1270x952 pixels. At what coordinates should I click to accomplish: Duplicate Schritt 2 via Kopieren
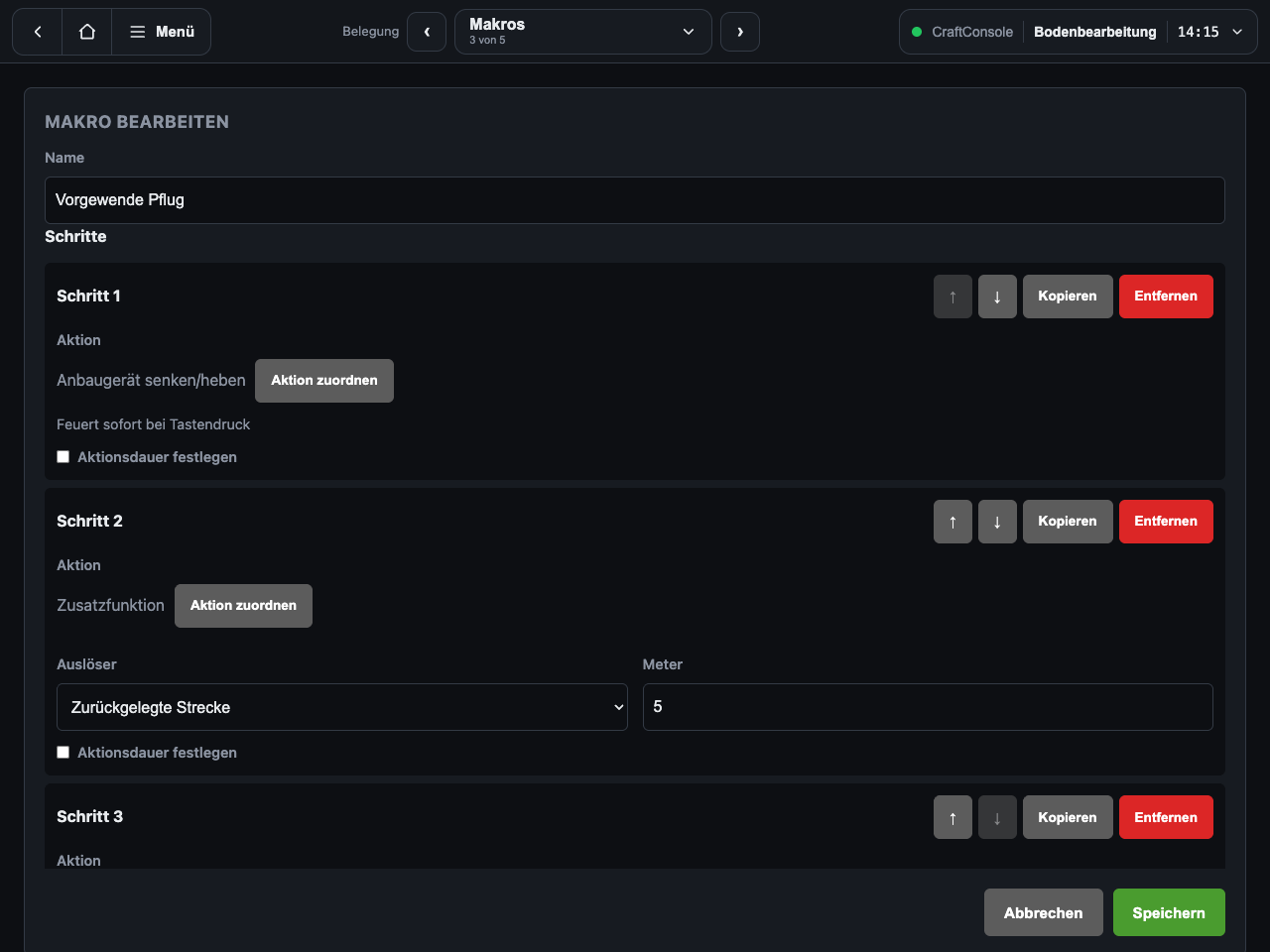1068,522
